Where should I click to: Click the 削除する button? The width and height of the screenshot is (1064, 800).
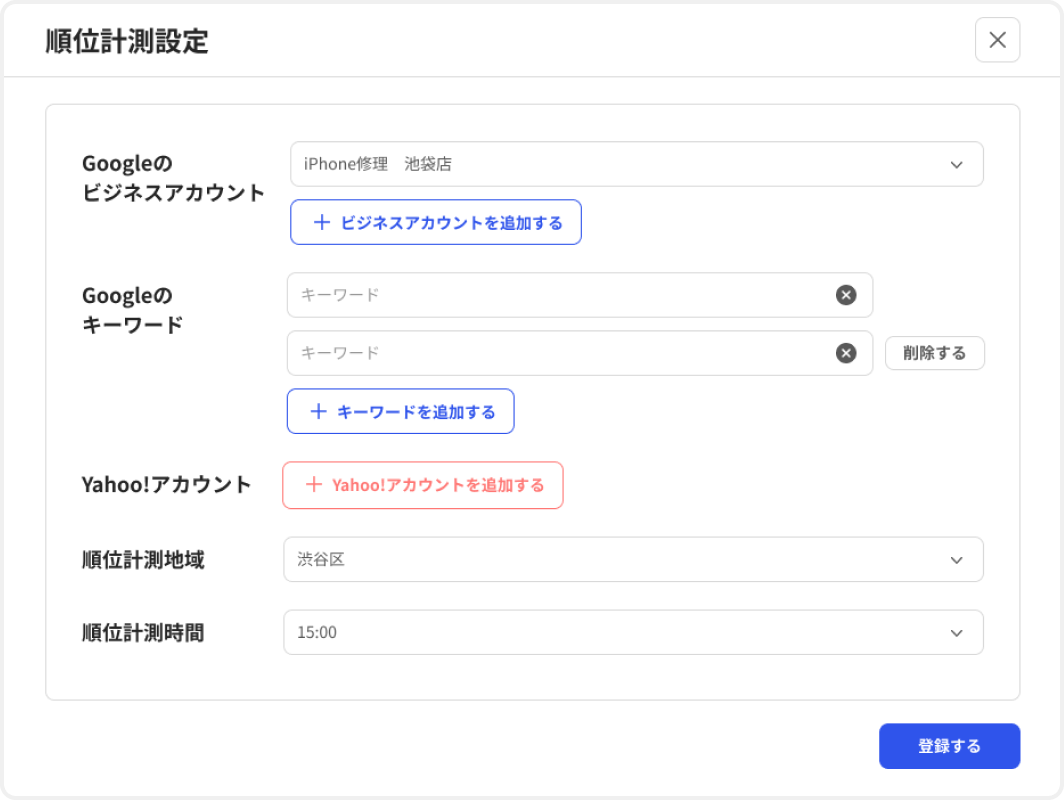pos(934,353)
